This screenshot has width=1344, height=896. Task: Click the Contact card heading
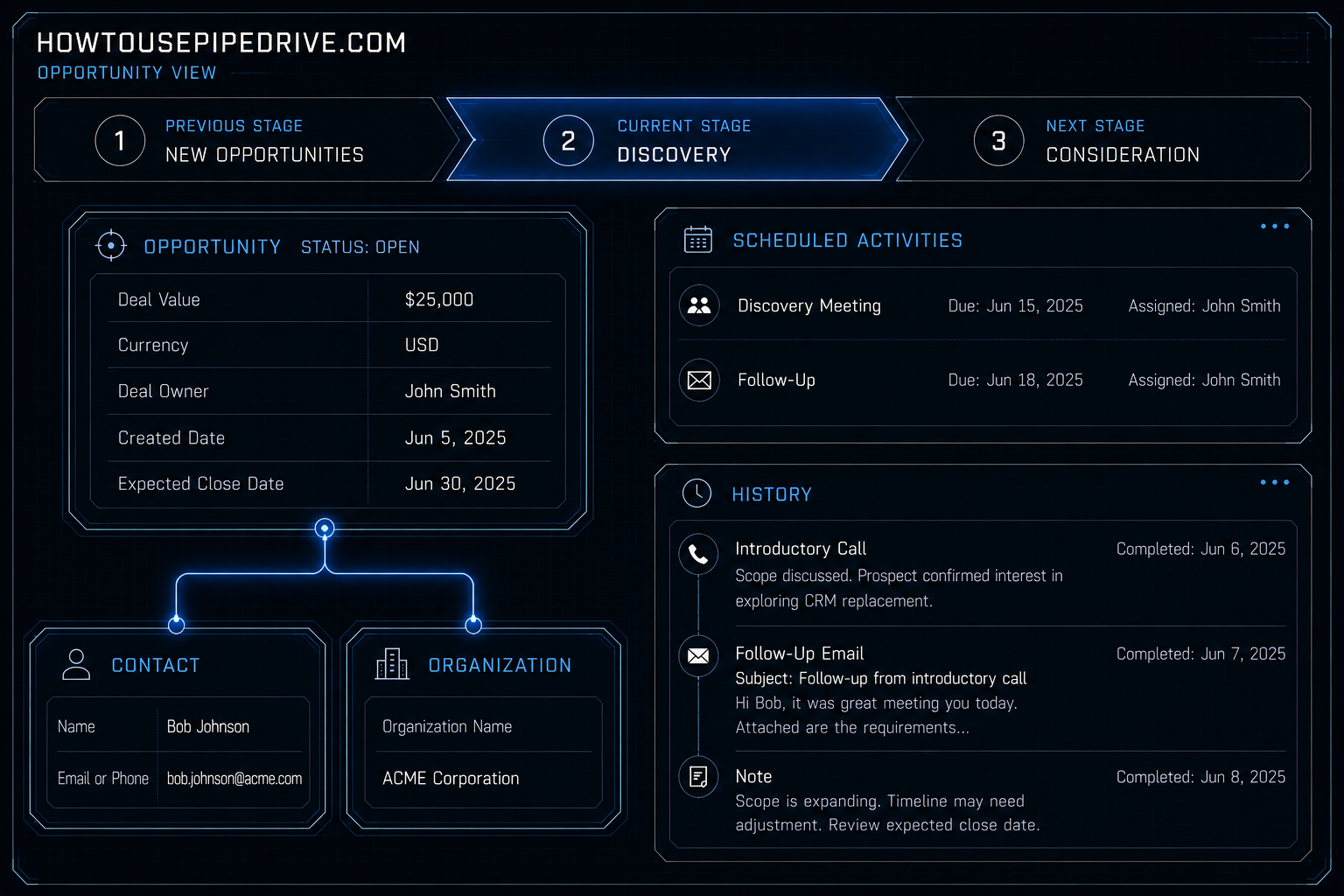pyautogui.click(x=156, y=665)
